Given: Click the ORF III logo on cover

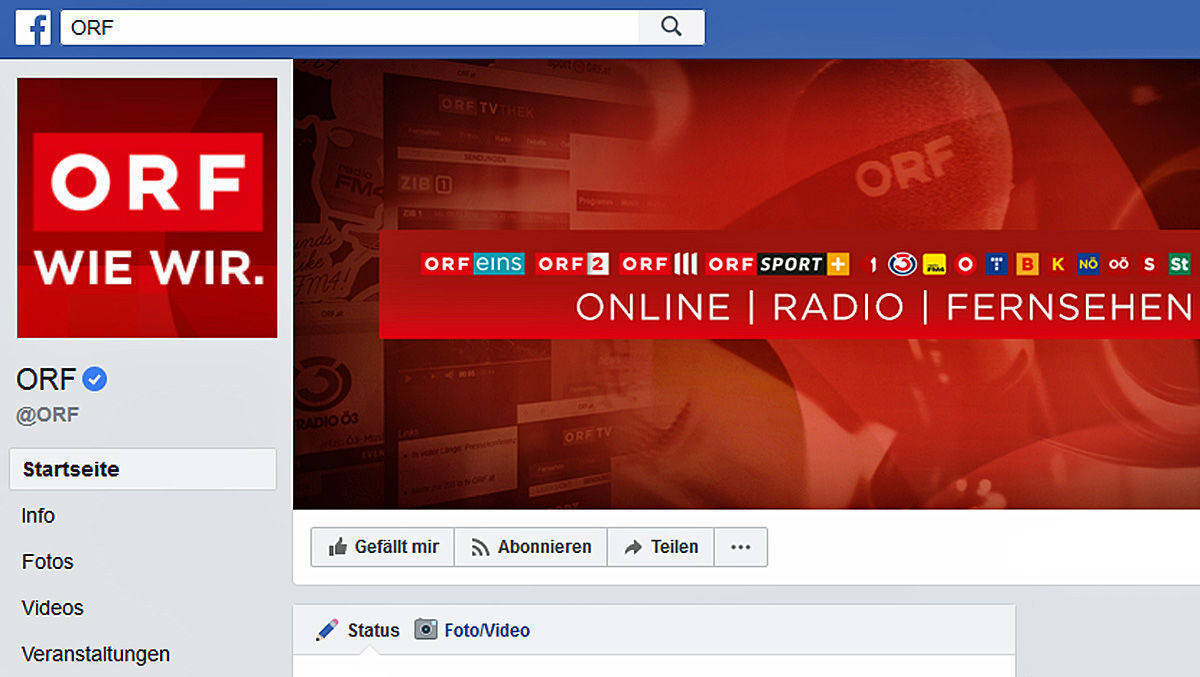Looking at the screenshot, I should [658, 264].
